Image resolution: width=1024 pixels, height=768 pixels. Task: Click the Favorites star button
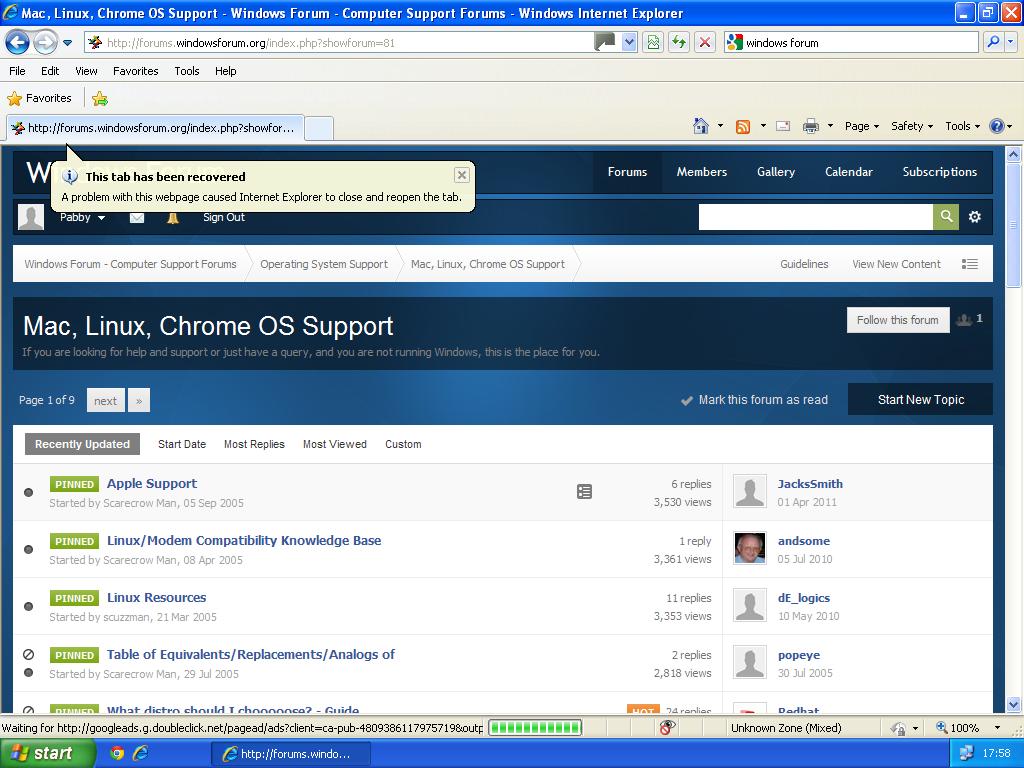pos(39,99)
